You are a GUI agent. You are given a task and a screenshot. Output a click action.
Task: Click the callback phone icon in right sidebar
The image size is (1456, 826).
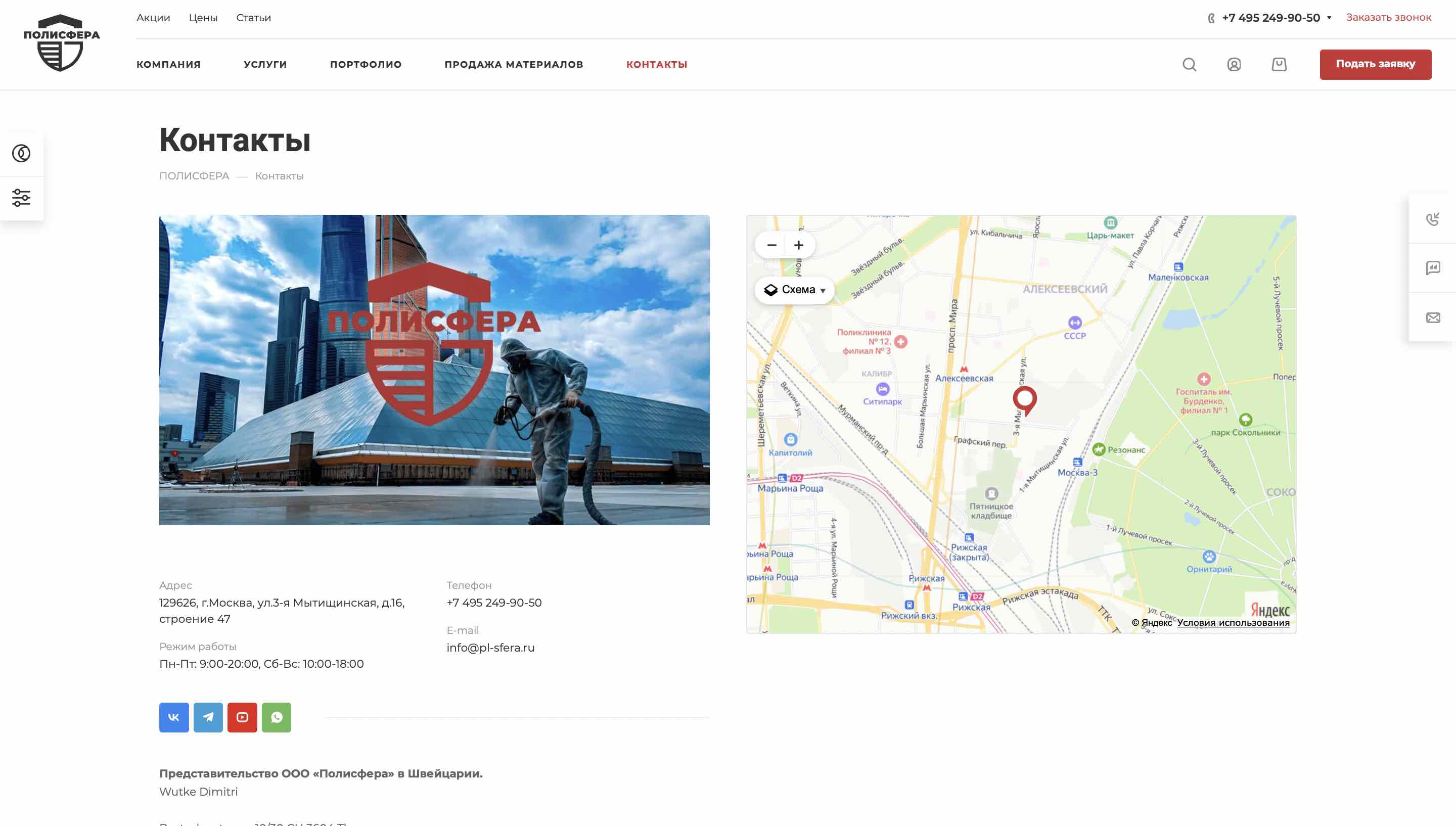pos(1433,219)
